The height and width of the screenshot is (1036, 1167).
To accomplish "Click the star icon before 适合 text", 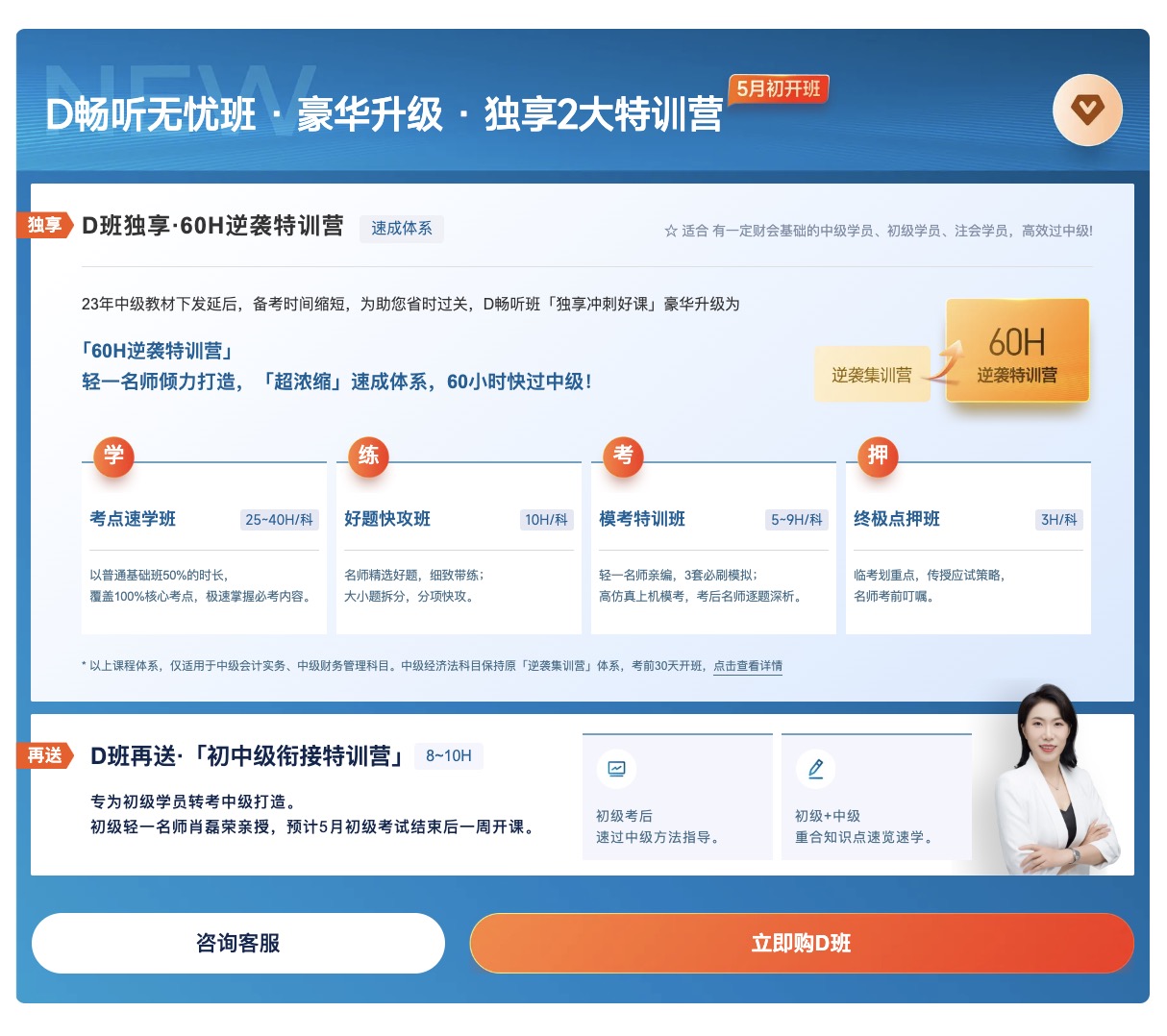I will coord(670,231).
